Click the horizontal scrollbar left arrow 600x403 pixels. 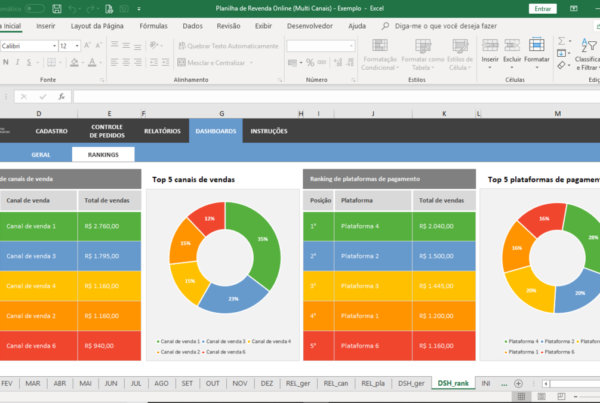point(546,383)
